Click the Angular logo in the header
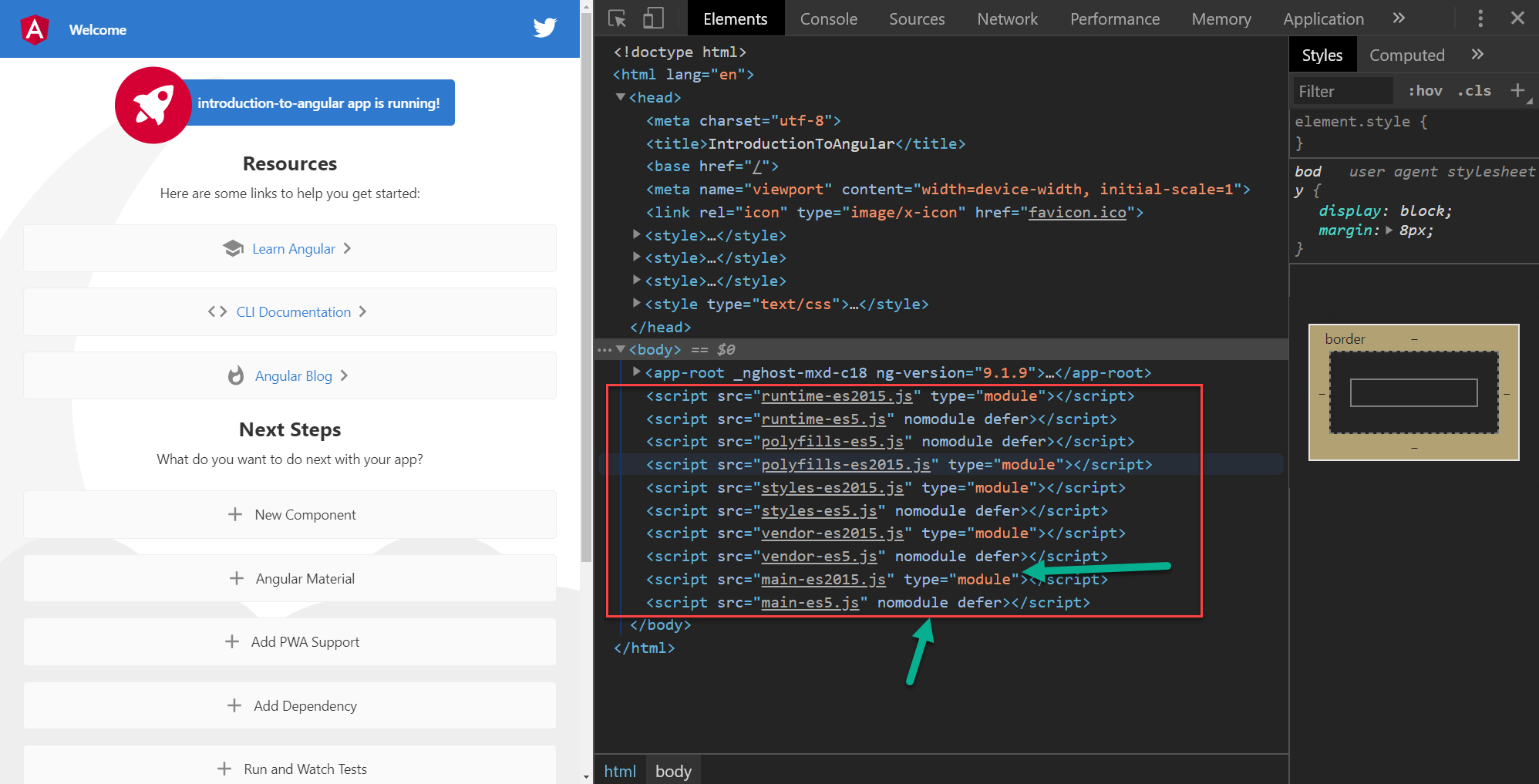The image size is (1539, 784). coord(35,29)
